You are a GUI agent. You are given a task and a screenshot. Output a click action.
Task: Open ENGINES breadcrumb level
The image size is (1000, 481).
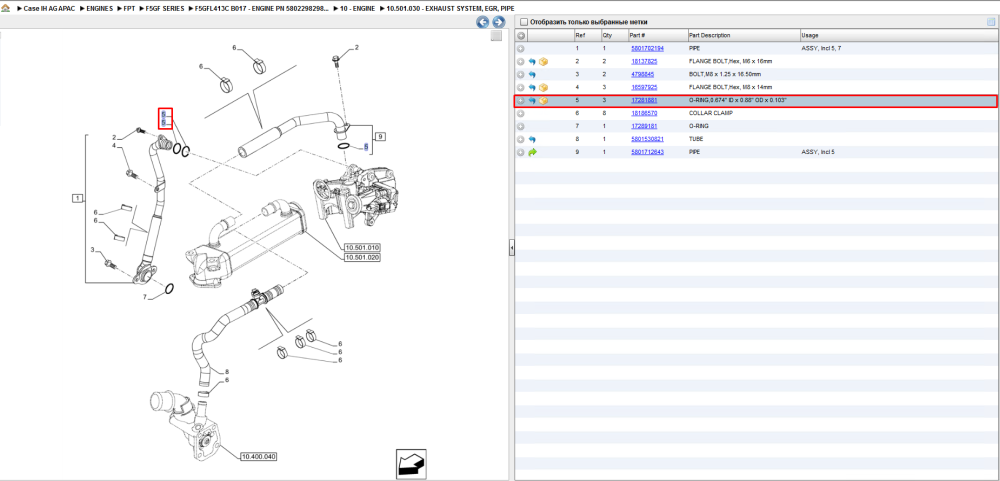click(100, 9)
